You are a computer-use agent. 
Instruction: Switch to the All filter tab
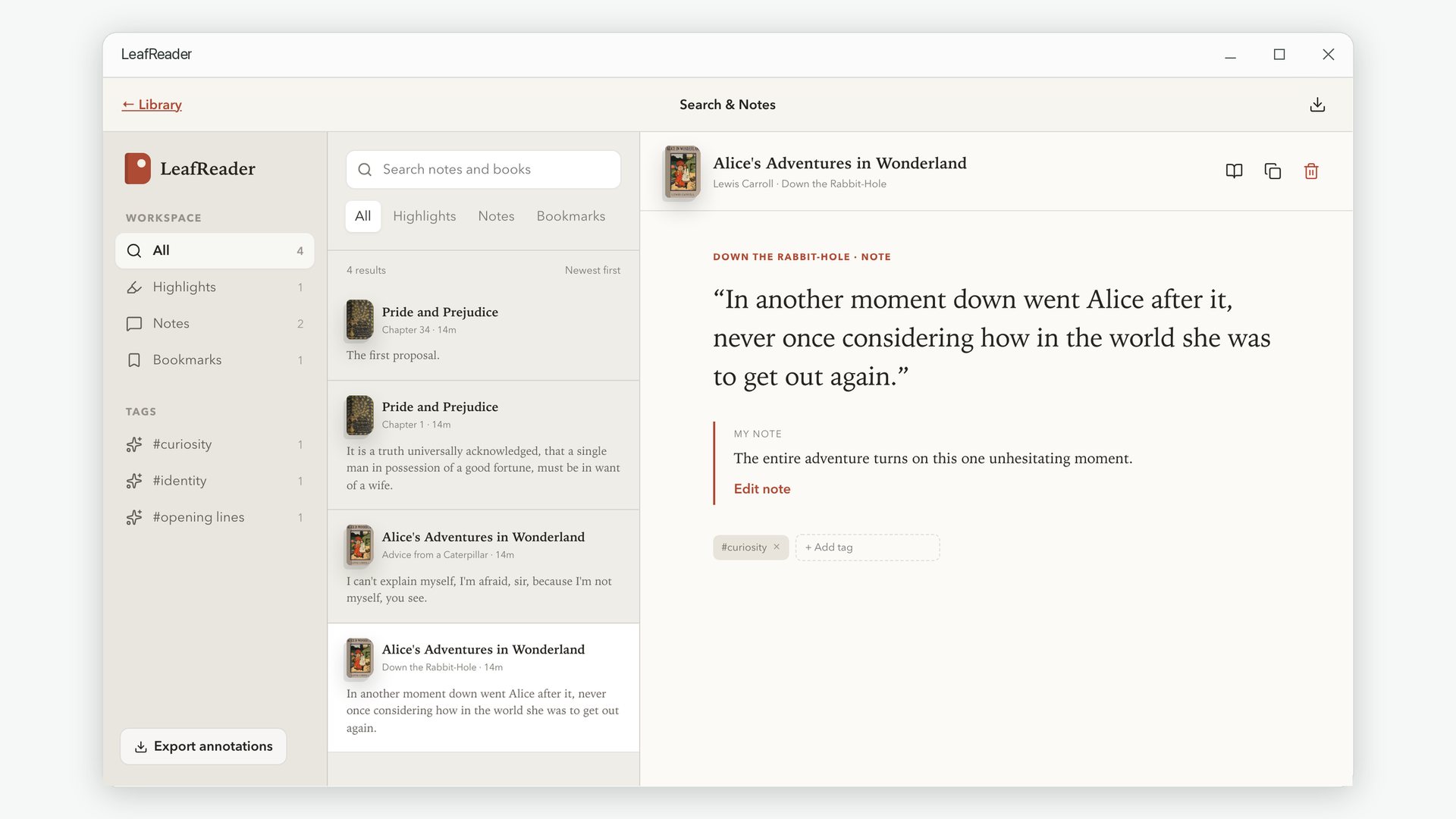(363, 216)
